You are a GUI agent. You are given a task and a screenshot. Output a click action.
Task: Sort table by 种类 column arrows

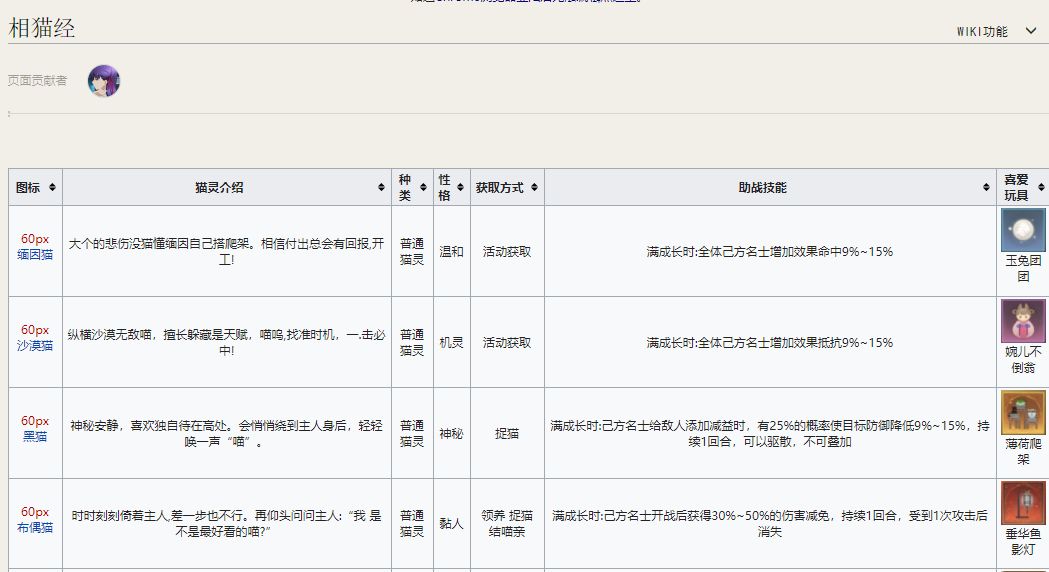point(423,187)
